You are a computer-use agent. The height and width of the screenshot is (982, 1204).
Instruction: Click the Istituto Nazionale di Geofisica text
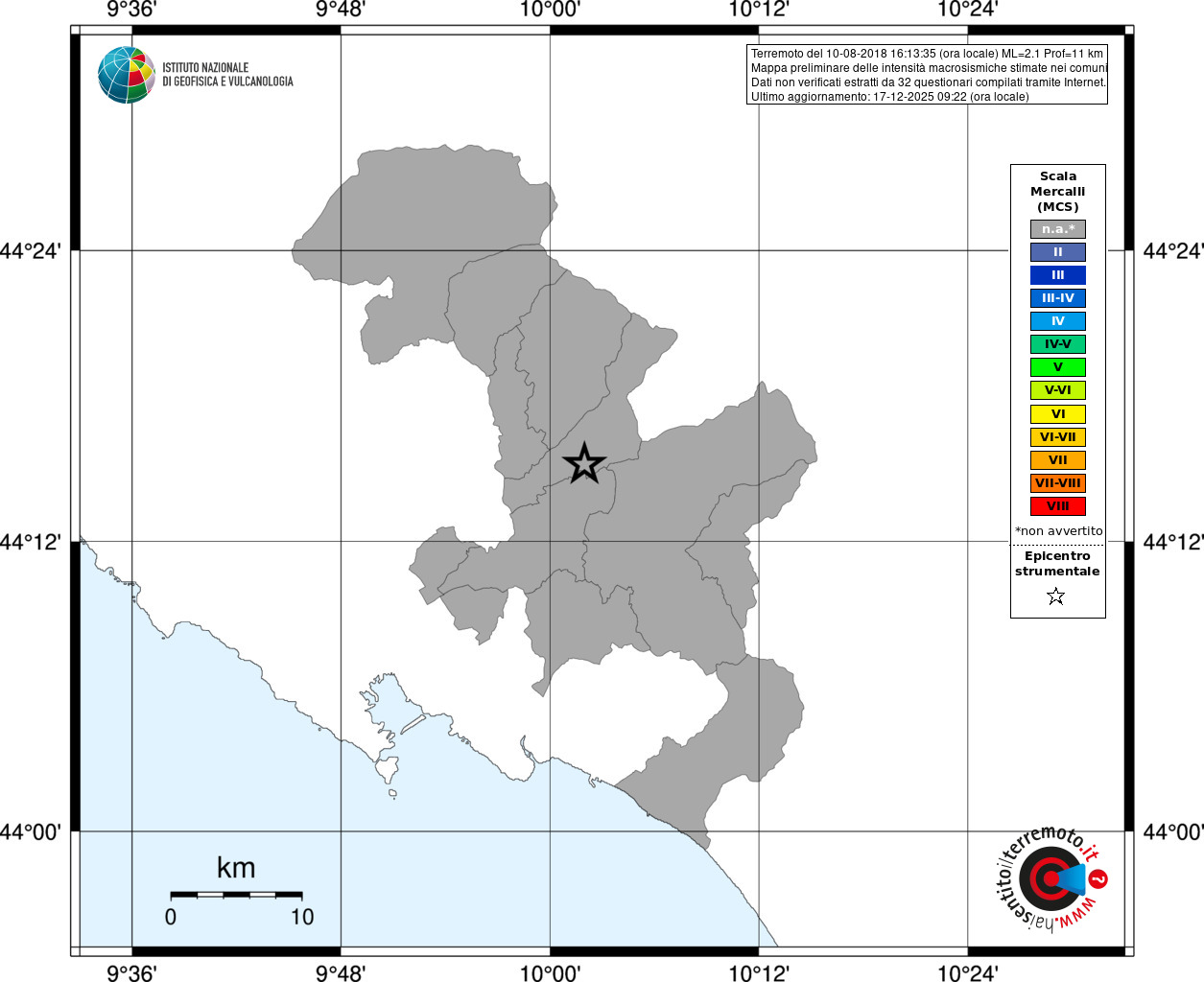pyautogui.click(x=227, y=75)
